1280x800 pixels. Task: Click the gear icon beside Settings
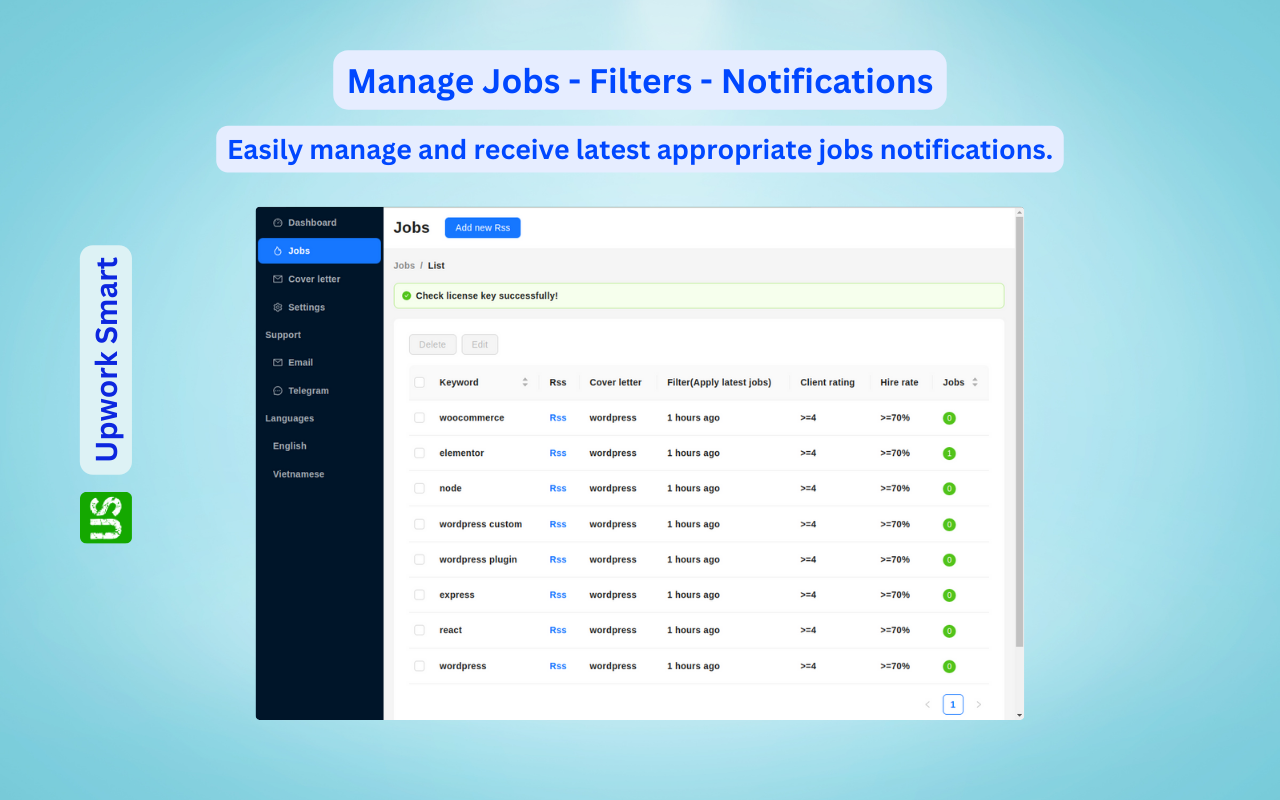coord(278,307)
